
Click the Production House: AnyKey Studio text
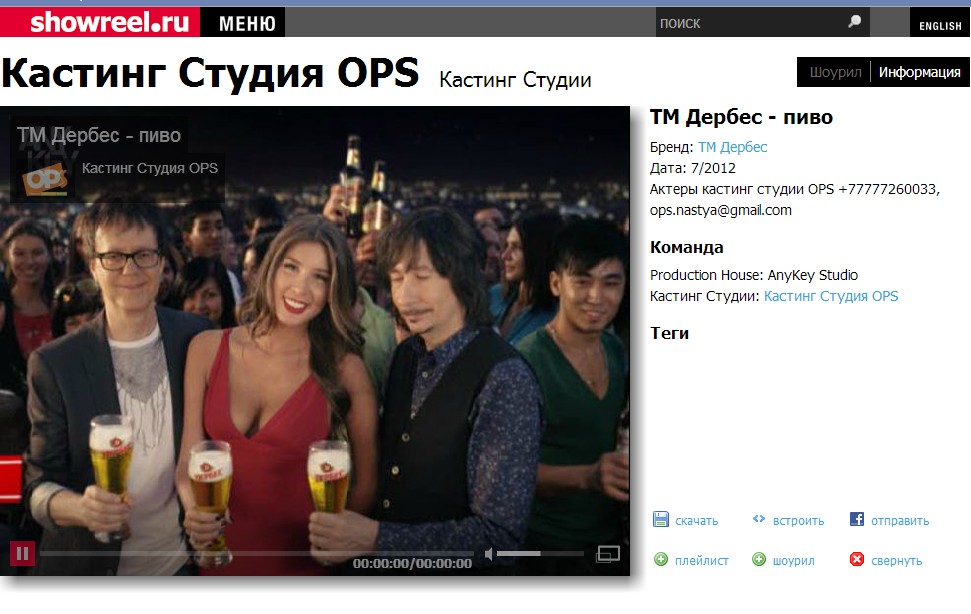coord(754,275)
